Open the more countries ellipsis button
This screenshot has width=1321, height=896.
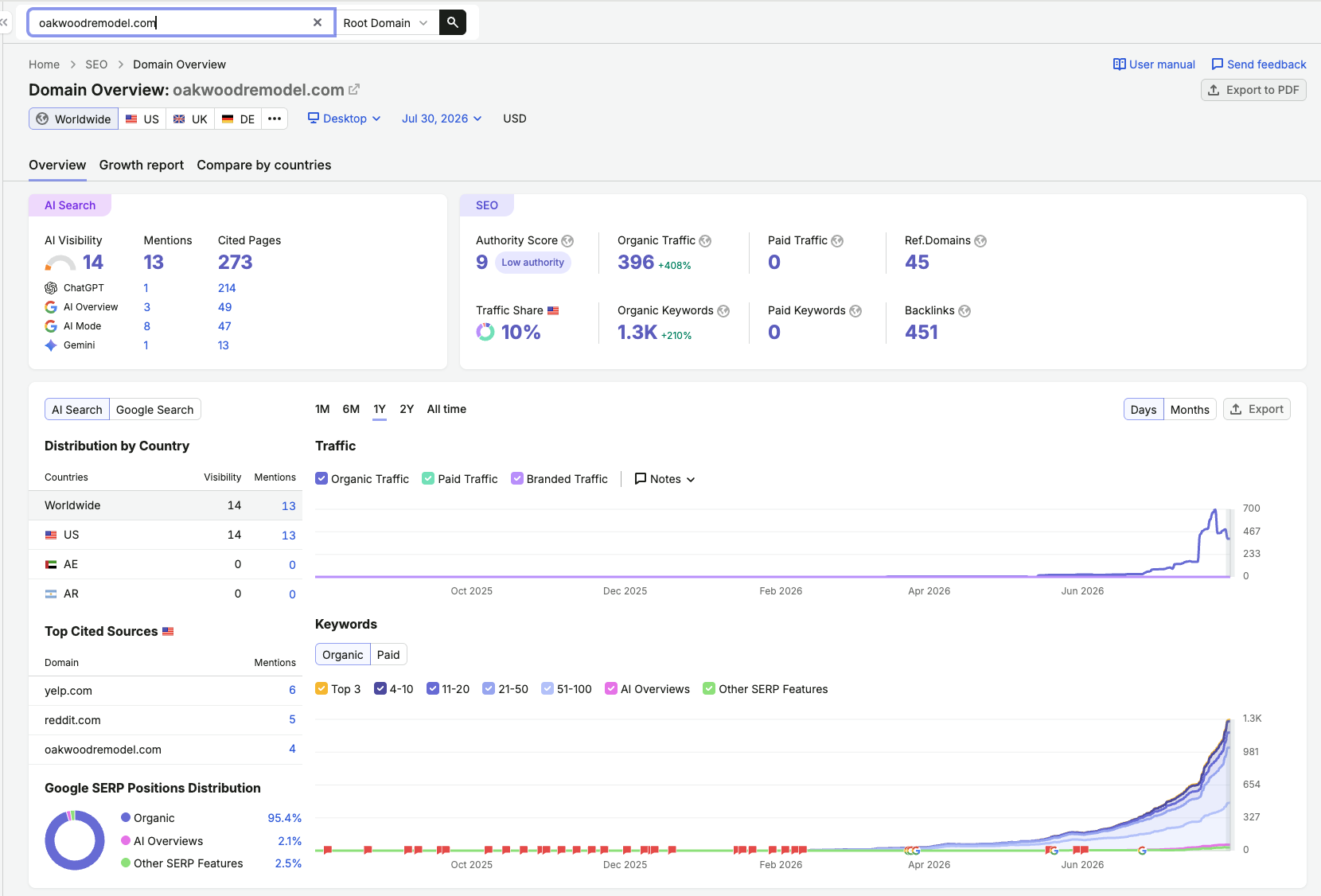pyautogui.click(x=275, y=119)
